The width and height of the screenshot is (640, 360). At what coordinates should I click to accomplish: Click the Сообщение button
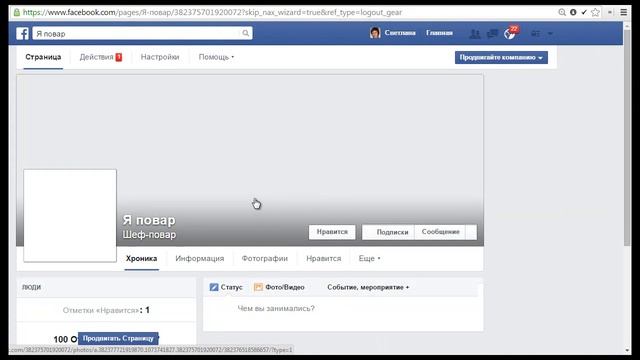[440, 232]
